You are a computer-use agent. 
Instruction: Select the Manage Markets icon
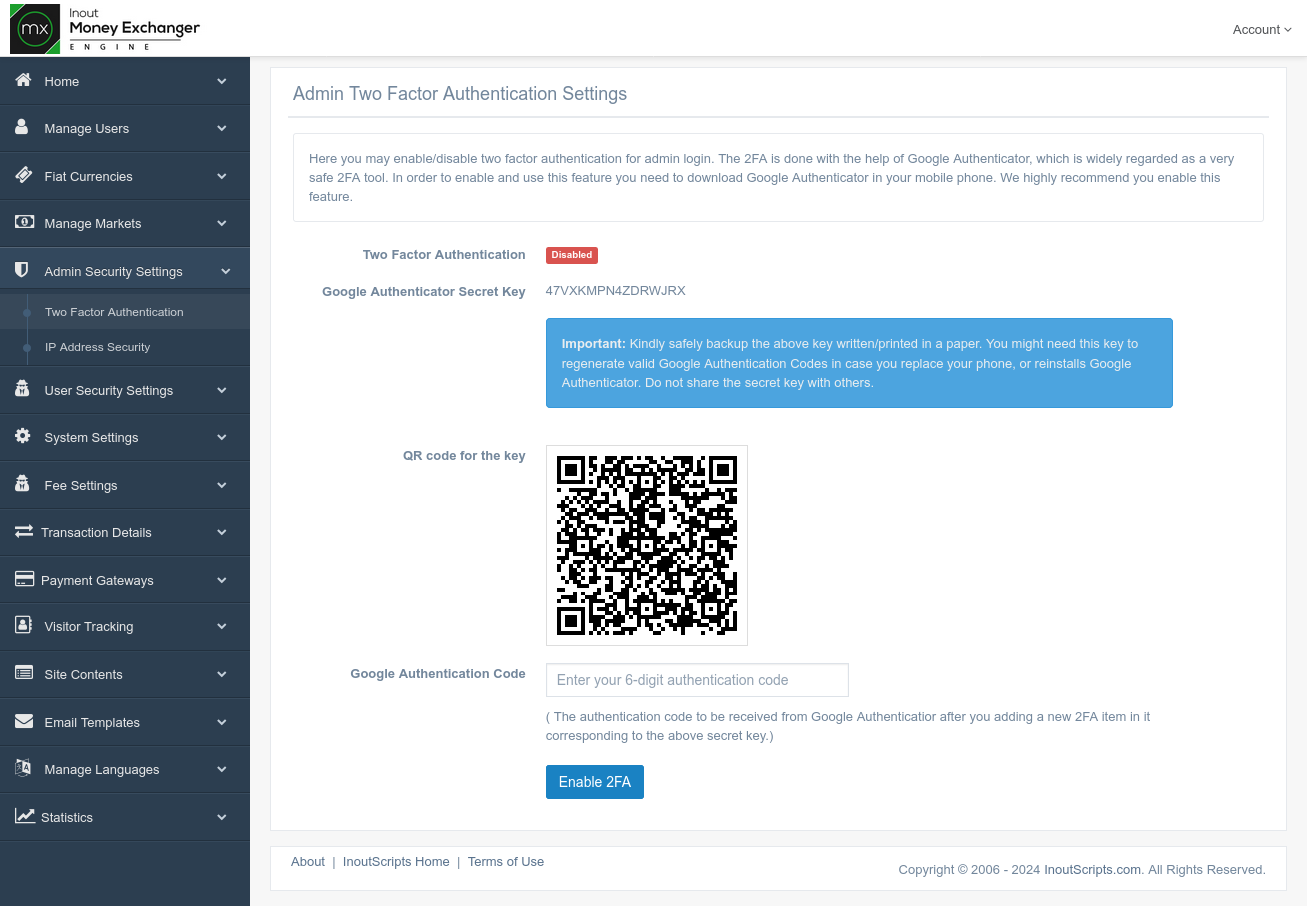click(x=22, y=223)
